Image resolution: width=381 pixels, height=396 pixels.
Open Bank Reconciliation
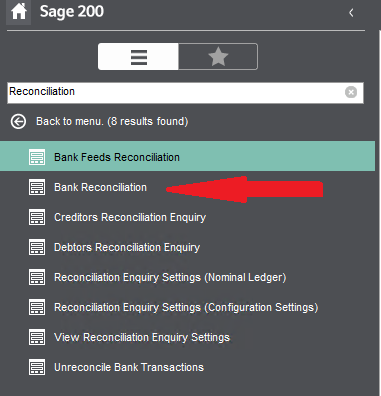(100, 187)
